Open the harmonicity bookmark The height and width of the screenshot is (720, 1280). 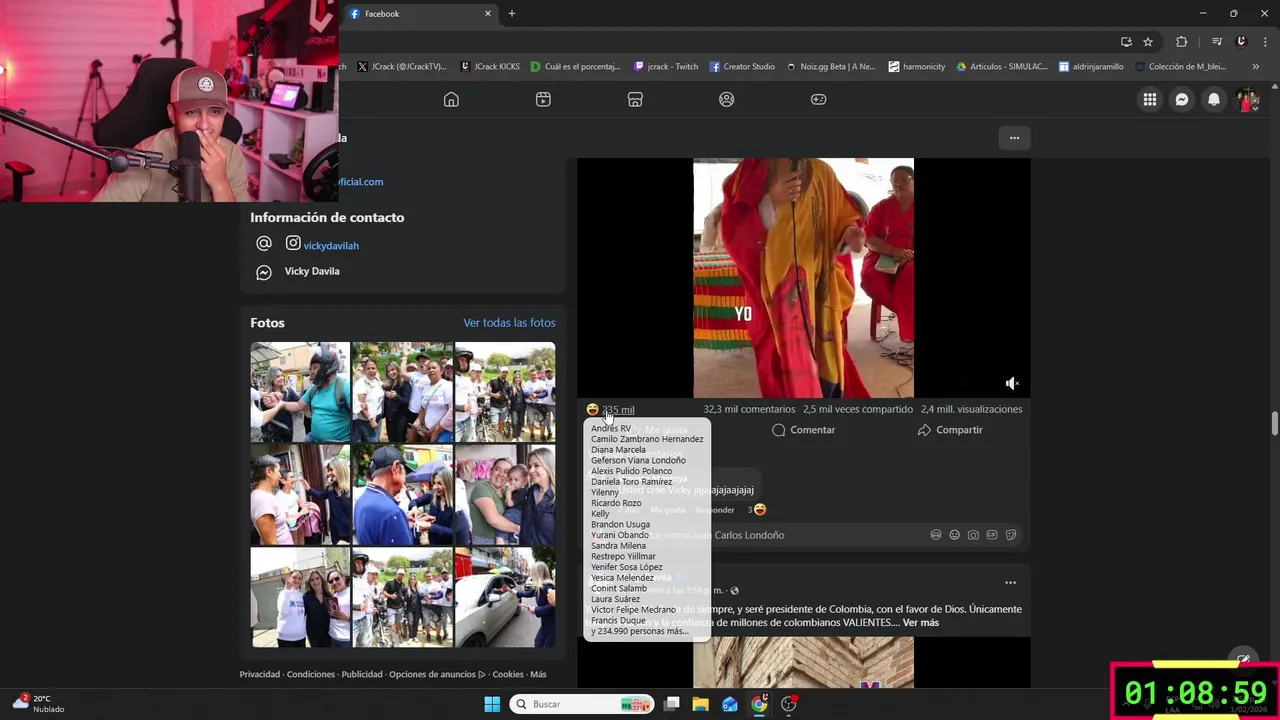[x=917, y=67]
